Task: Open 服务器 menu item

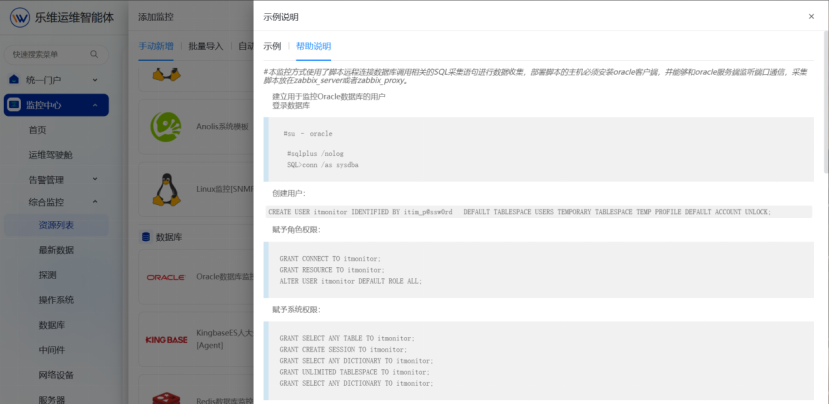Action: tap(52, 399)
